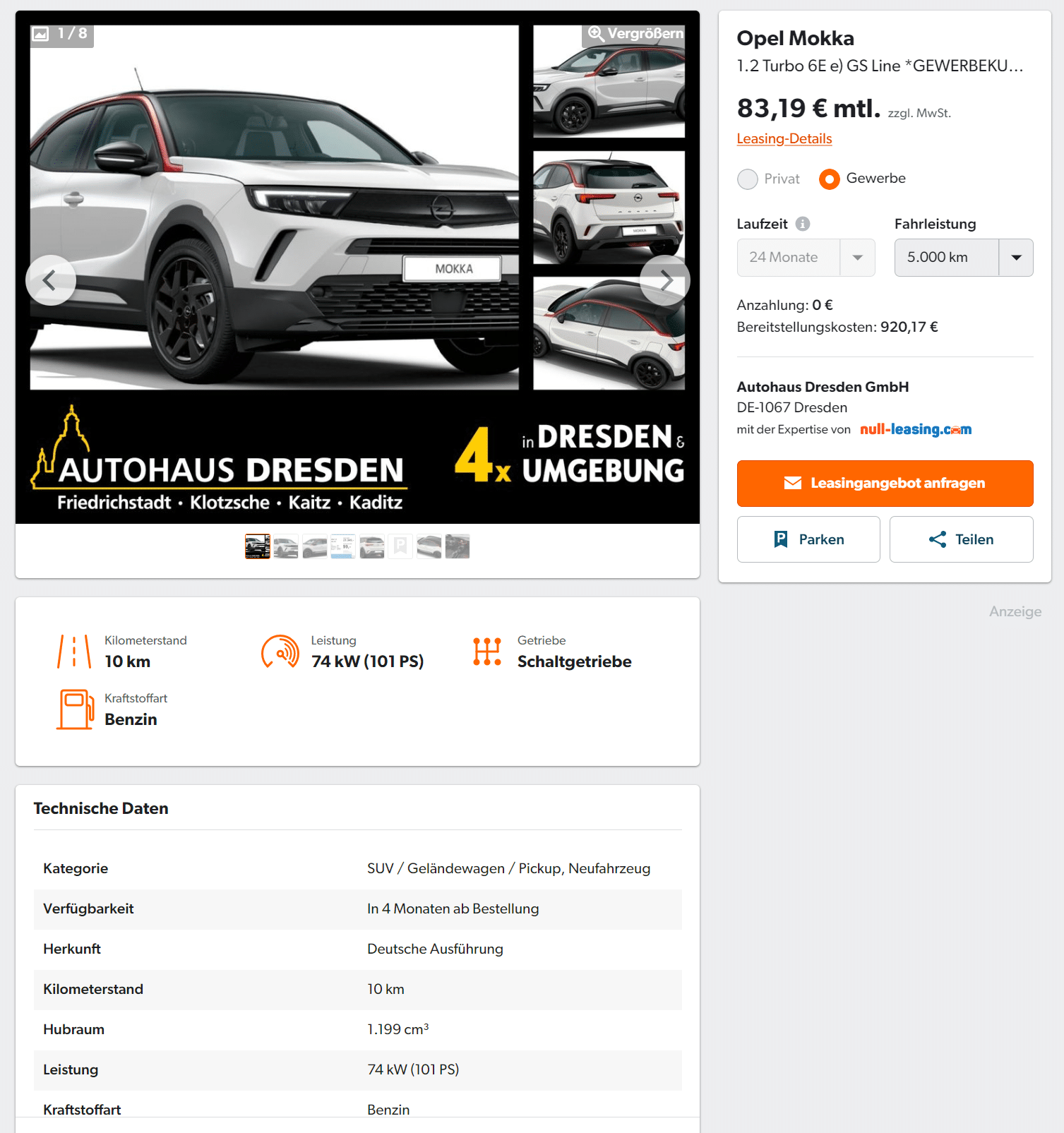Click Leasingangebot anfragen button
1064x1133 pixels.
click(x=885, y=484)
